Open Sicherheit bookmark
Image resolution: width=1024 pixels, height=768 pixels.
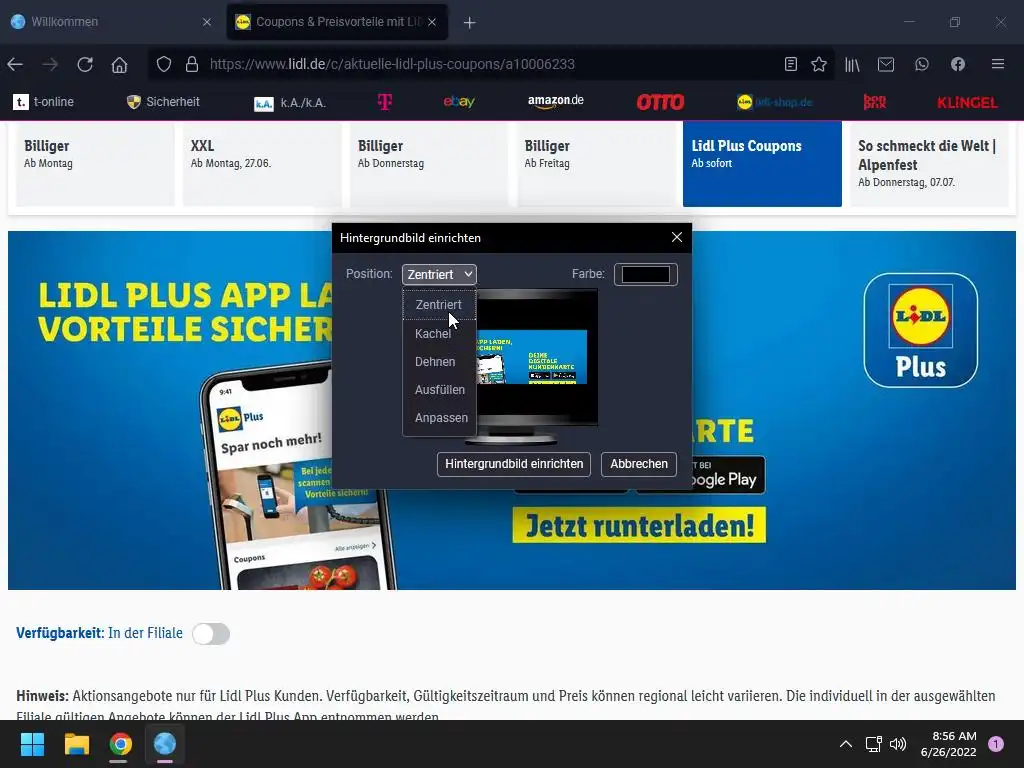163,102
